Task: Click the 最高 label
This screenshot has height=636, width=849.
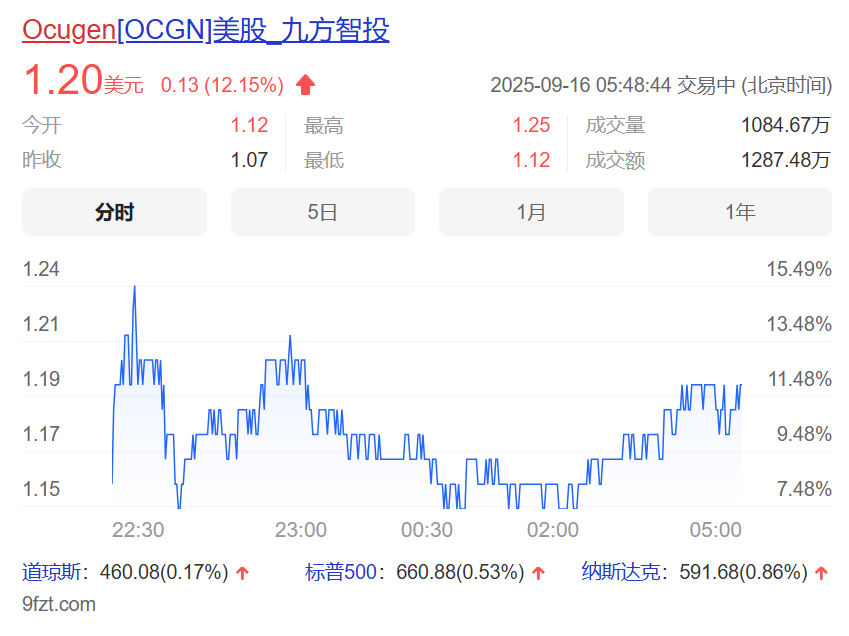Action: (324, 126)
